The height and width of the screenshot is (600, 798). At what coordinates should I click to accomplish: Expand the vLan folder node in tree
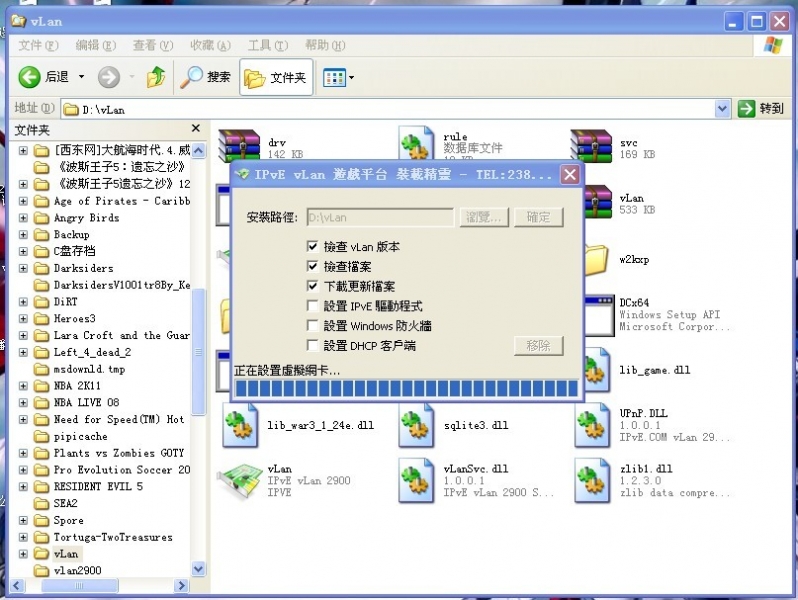click(23, 554)
